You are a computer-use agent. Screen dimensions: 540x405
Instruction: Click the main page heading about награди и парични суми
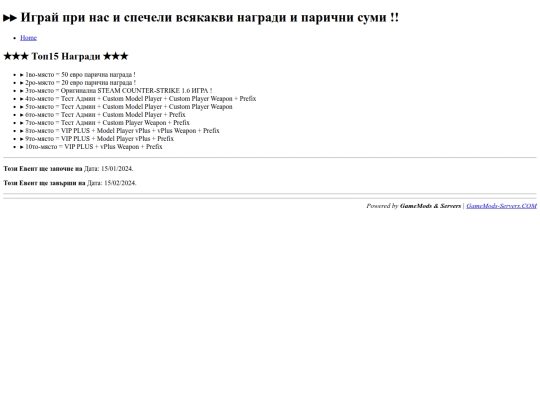(x=201, y=17)
